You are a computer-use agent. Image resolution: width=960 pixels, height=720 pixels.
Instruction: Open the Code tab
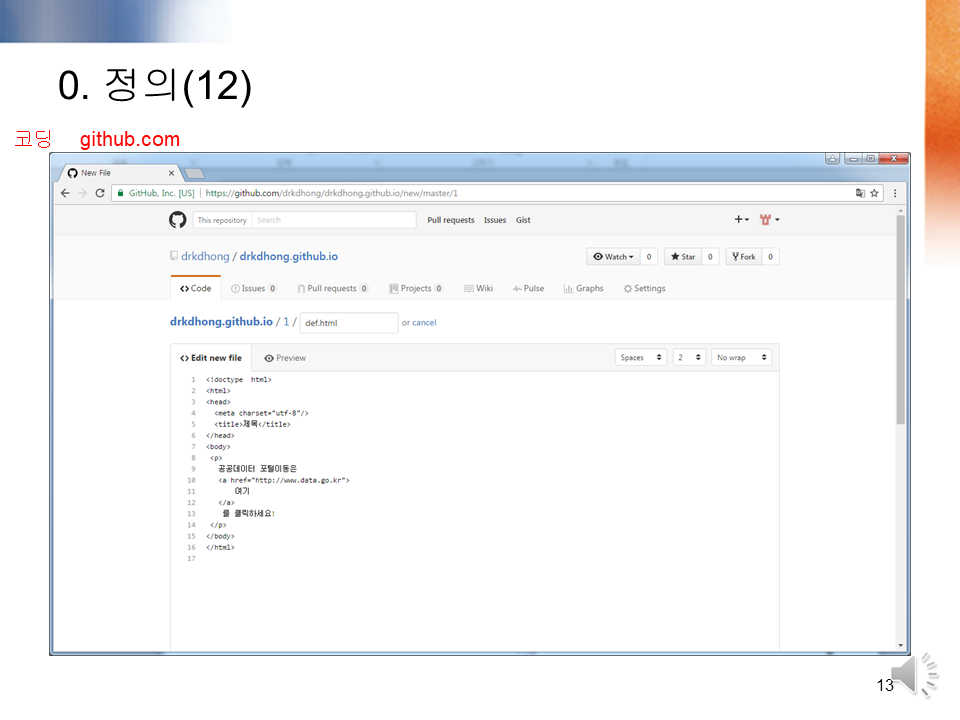click(x=195, y=288)
